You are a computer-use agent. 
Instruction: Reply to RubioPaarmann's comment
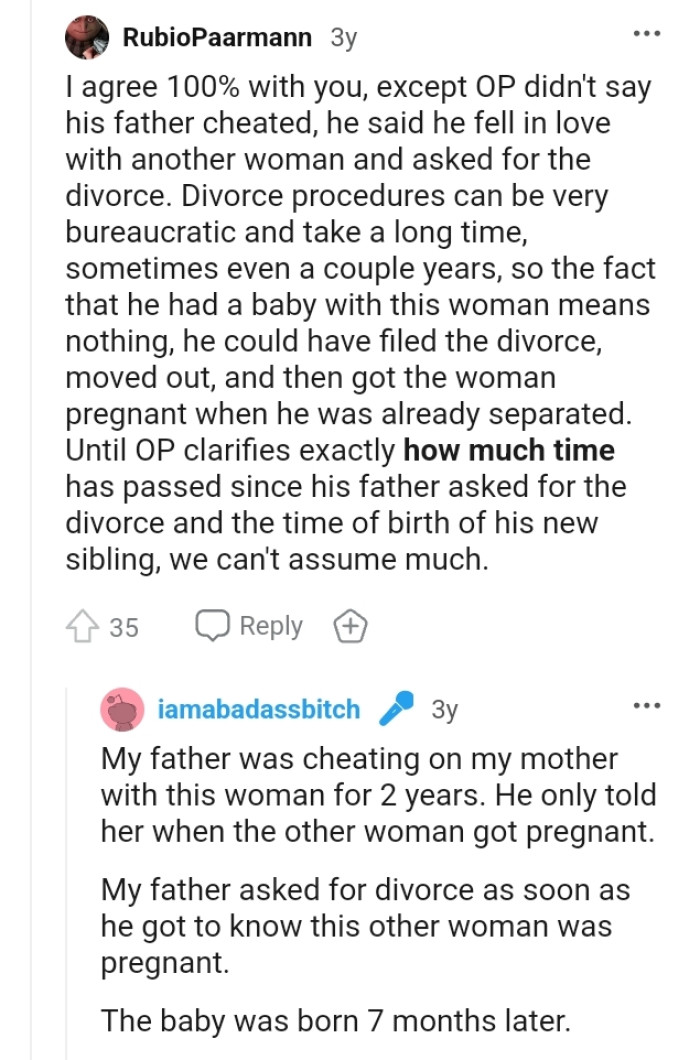[270, 626]
